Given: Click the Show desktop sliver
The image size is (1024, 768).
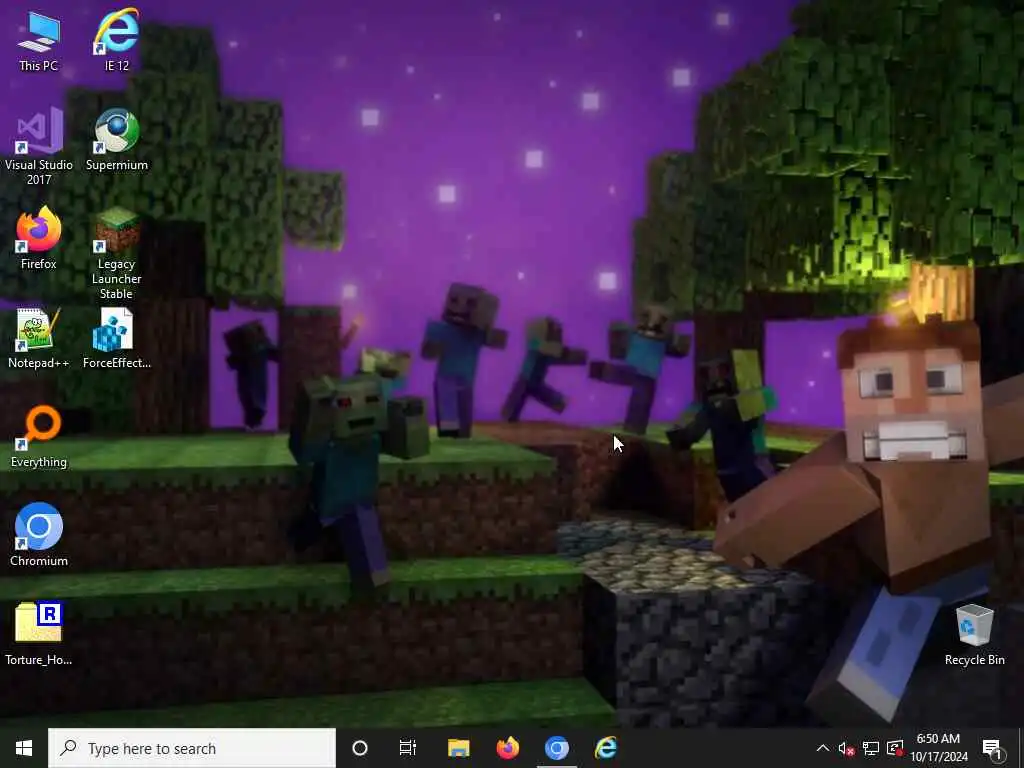Looking at the screenshot, I should 1021,748.
